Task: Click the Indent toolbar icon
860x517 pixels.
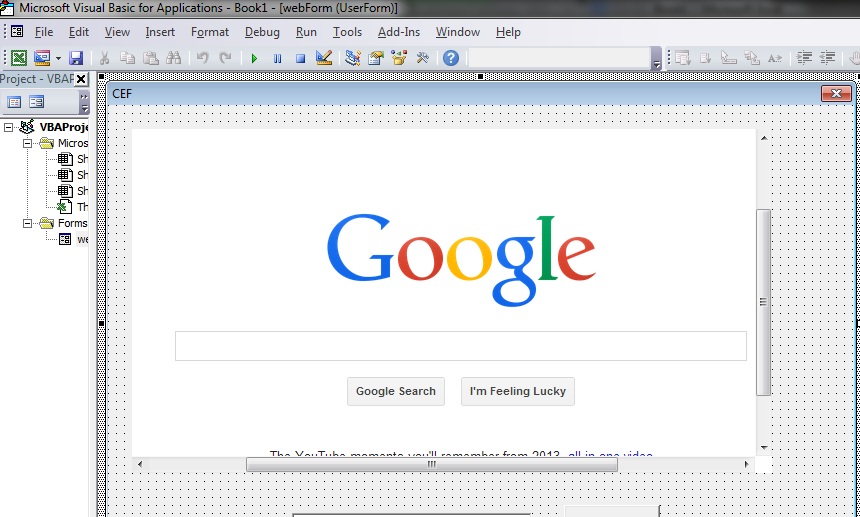Action: tap(804, 58)
